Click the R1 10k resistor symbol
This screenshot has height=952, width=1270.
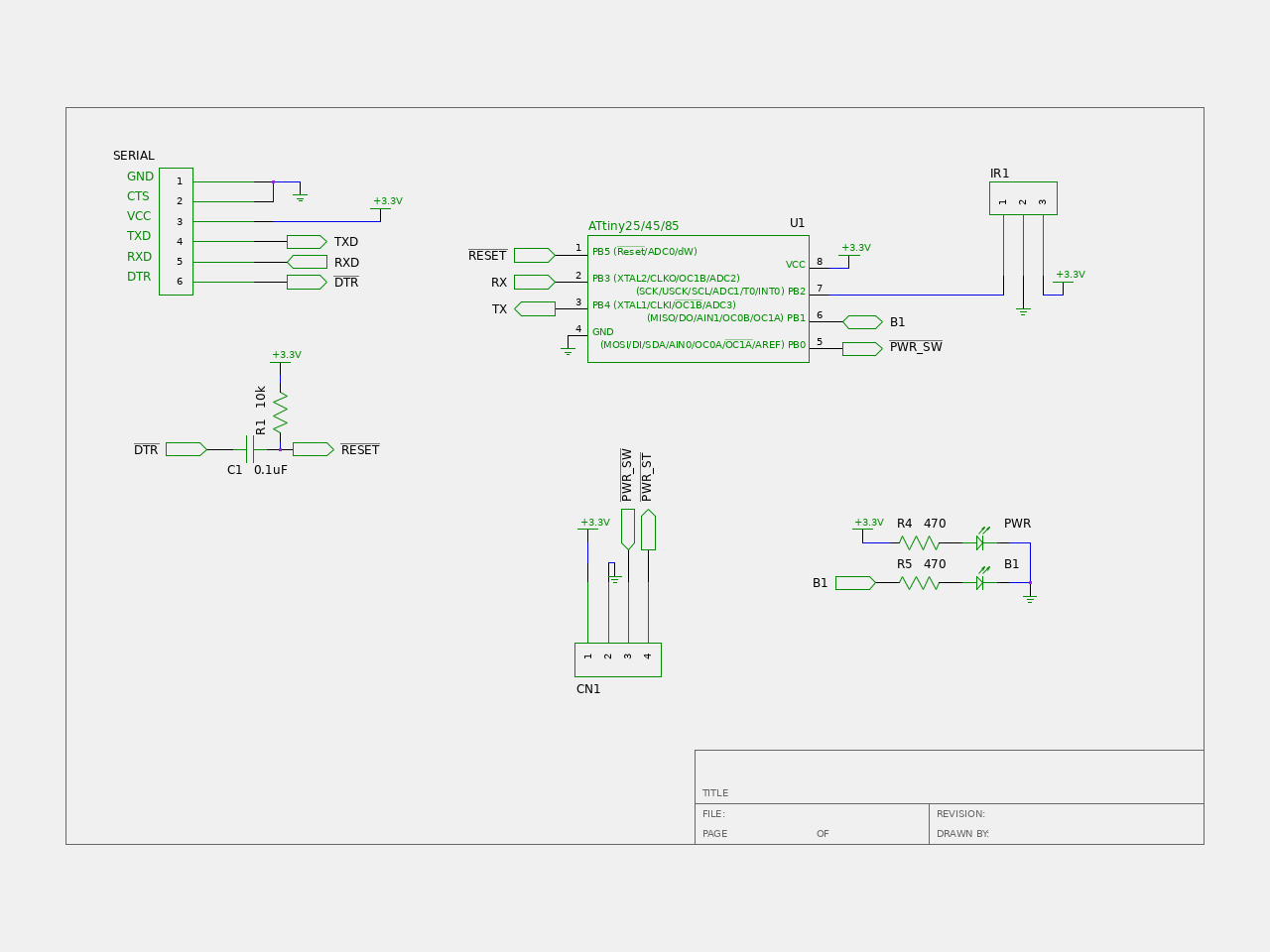click(280, 412)
